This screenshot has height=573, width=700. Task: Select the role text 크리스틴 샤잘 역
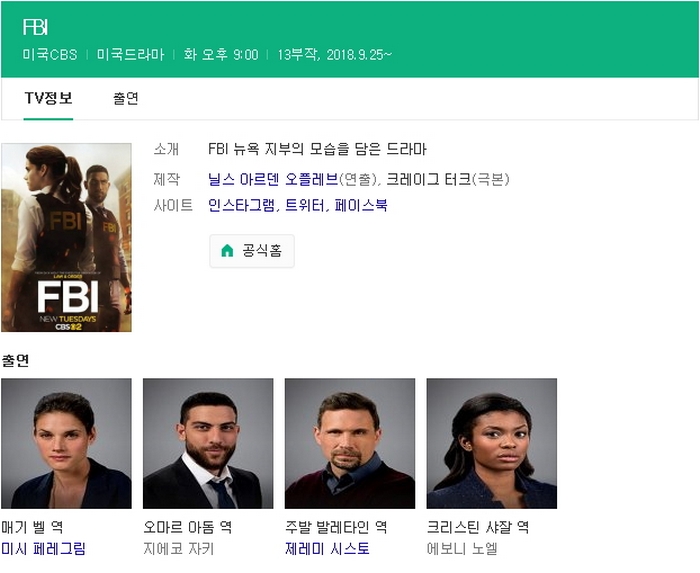pos(478,527)
